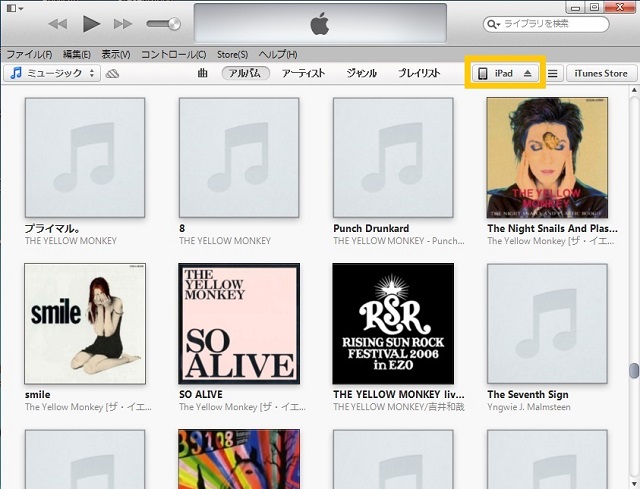Open the プライマル。 album placeholder artwork
Viewport: 640px width, 489px height.
[x=85, y=158]
